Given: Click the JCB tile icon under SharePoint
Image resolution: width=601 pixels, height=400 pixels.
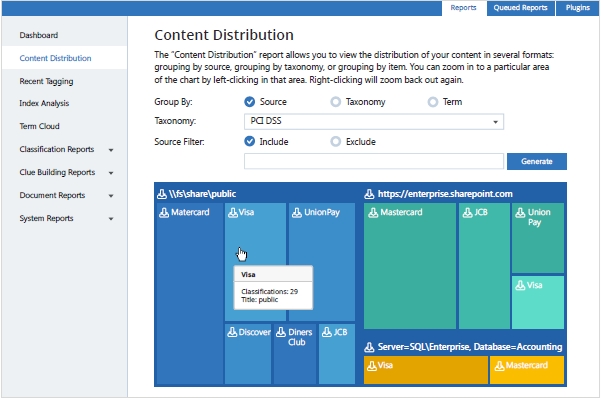Looking at the screenshot, I should click(x=468, y=212).
